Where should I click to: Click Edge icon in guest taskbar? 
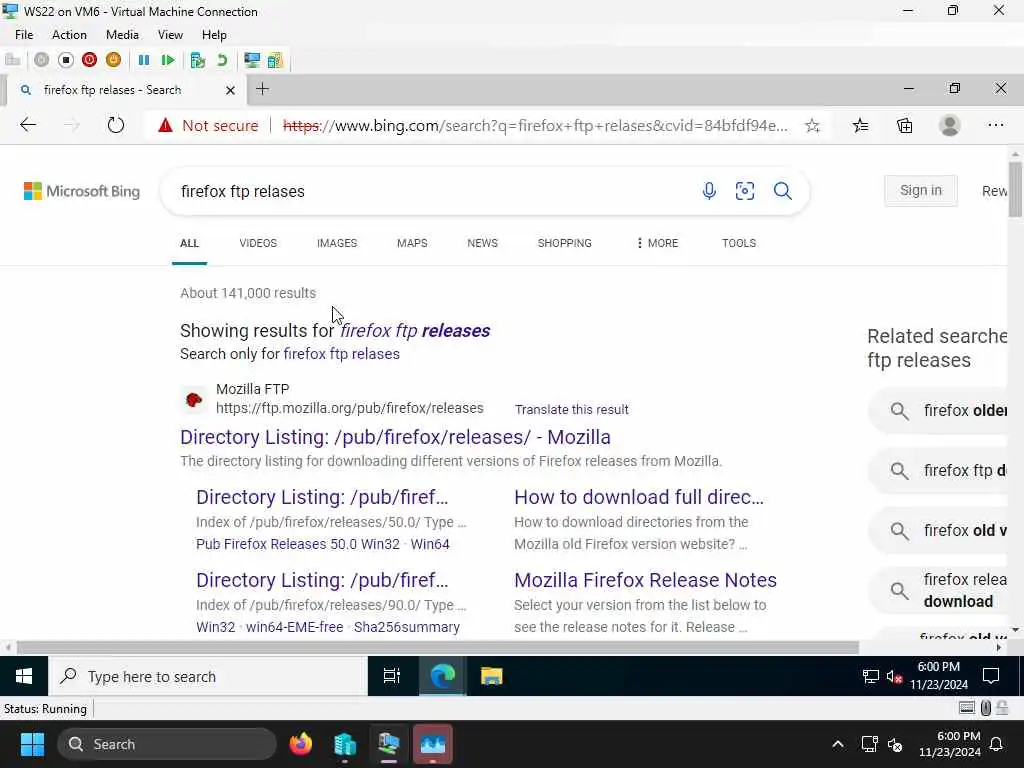click(442, 676)
